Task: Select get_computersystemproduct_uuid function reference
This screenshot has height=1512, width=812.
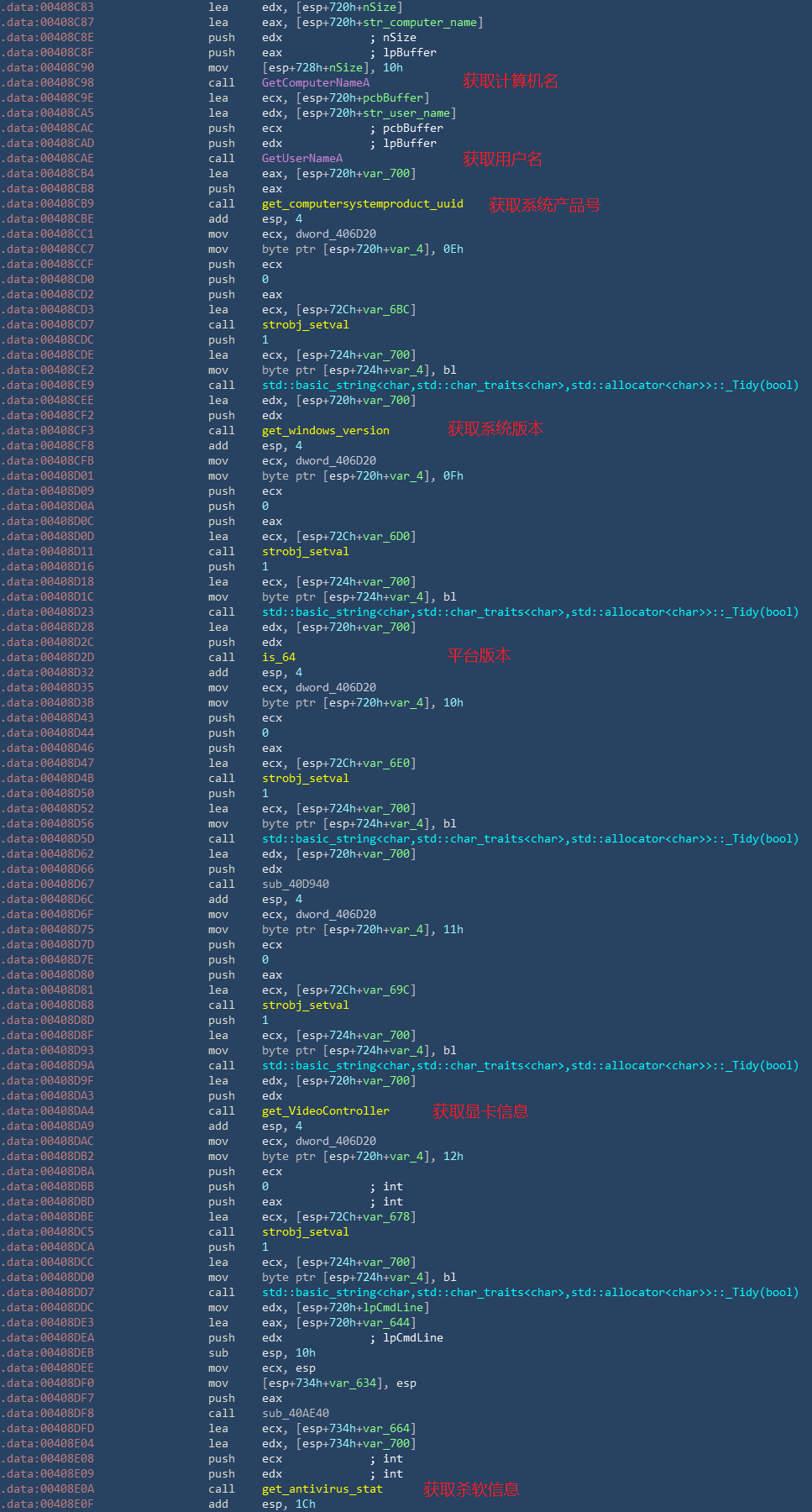Action: [x=363, y=203]
